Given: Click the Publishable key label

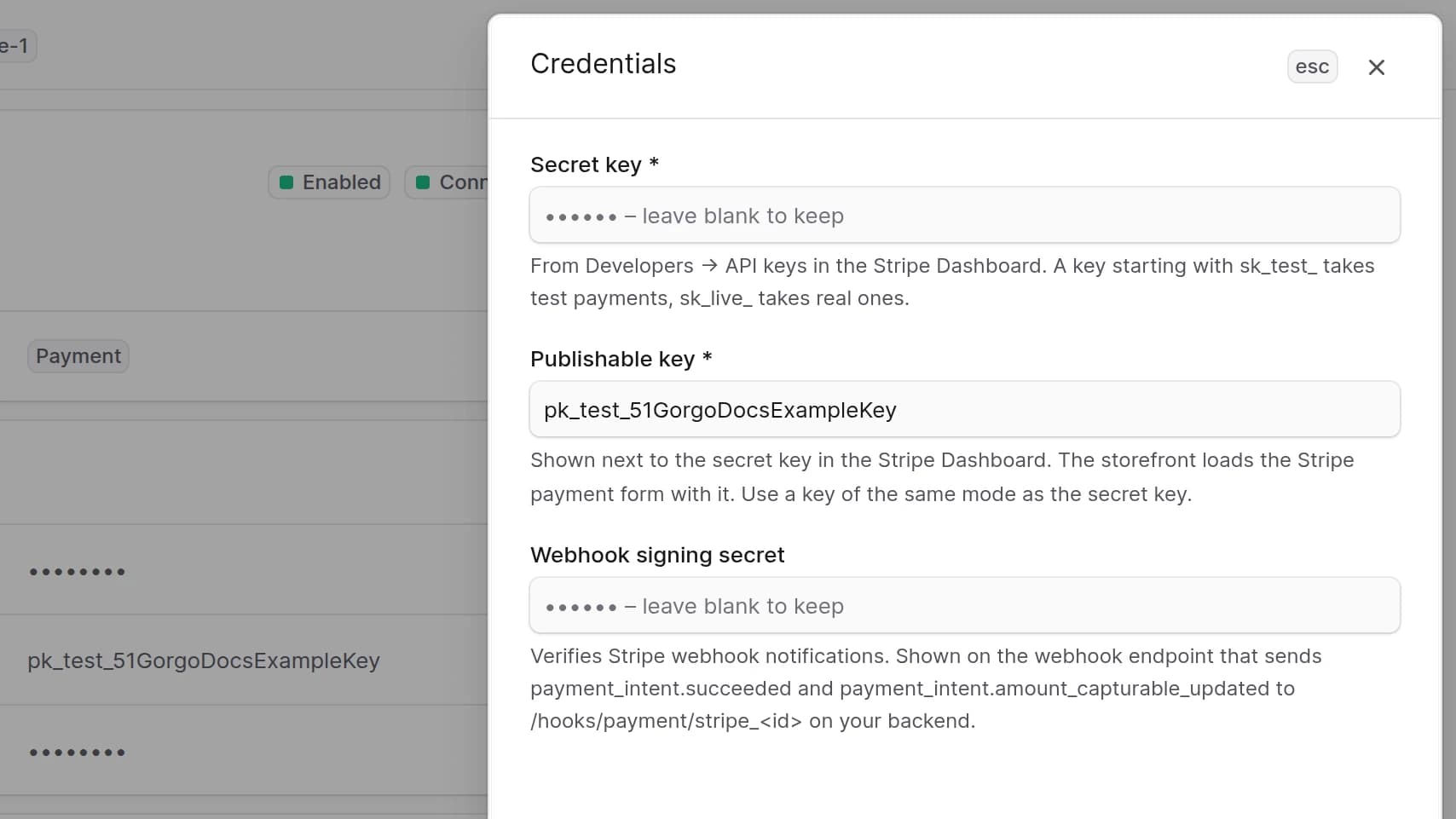Looking at the screenshot, I should pos(621,359).
